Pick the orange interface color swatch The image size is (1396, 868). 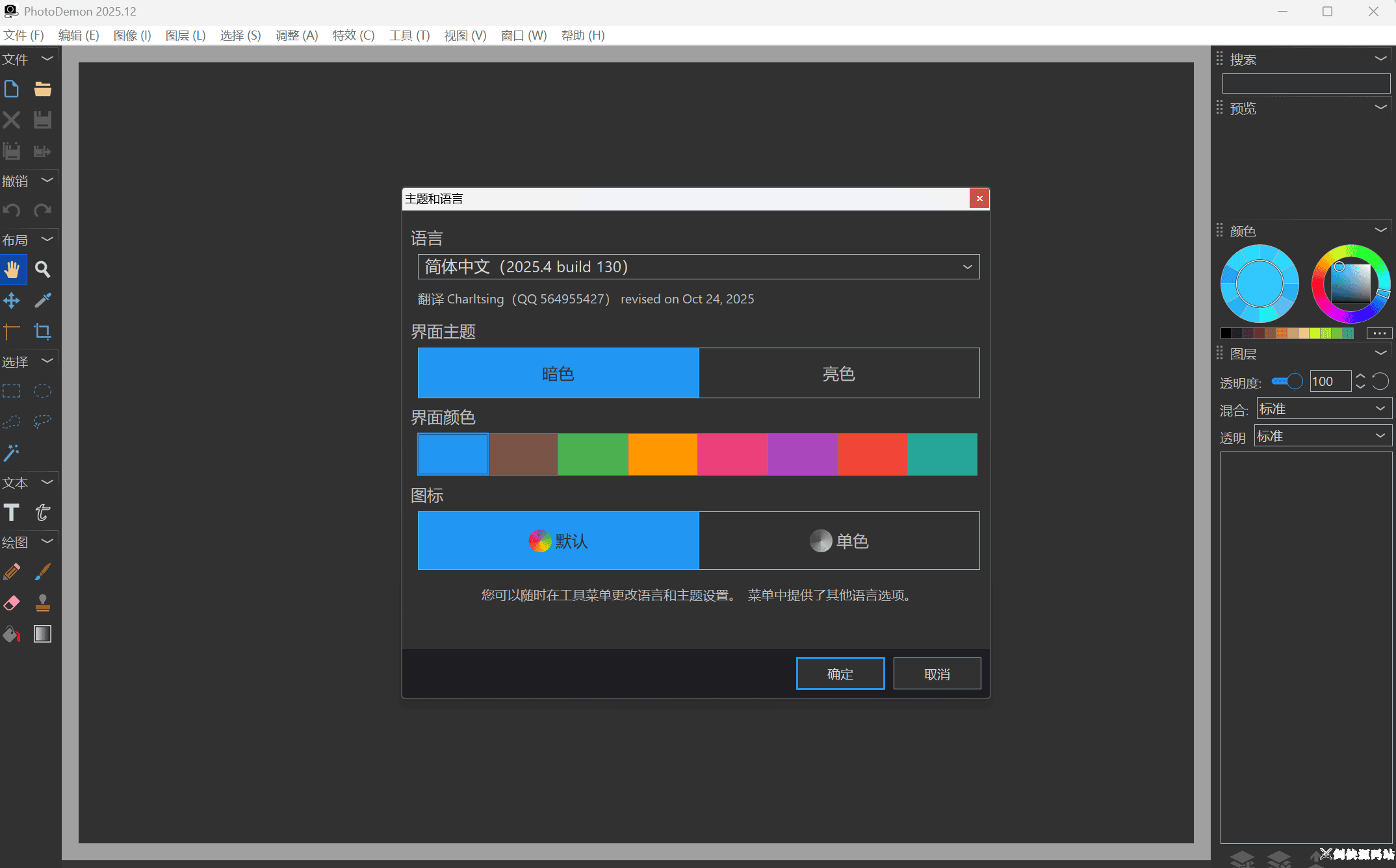(x=662, y=454)
